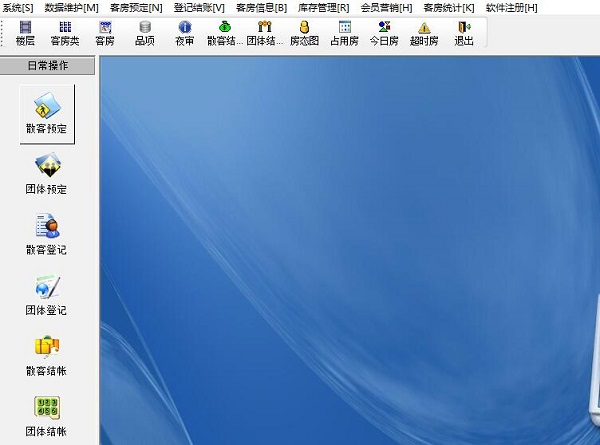The width and height of the screenshot is (600, 445).
Task: Open the 会员营销[H] menu
Action: [386, 8]
